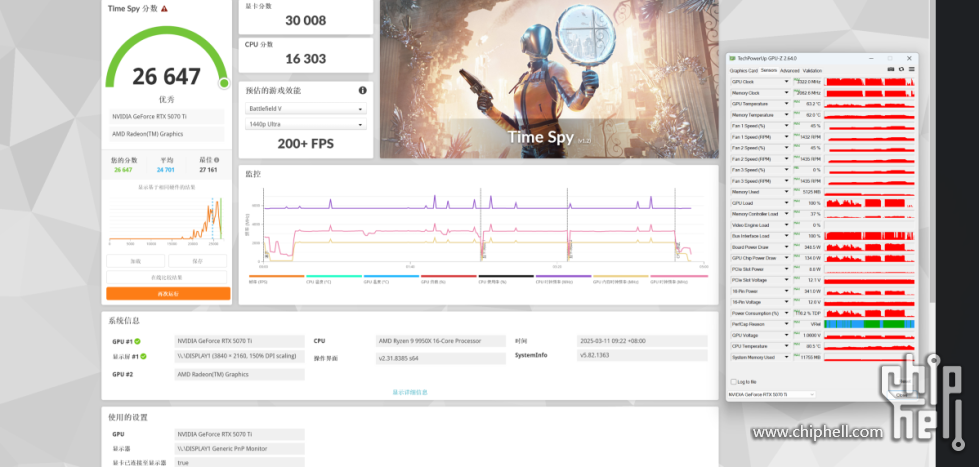Click GPU-Z refresh icon
Screen dimensions: 979x467
(x=901, y=70)
